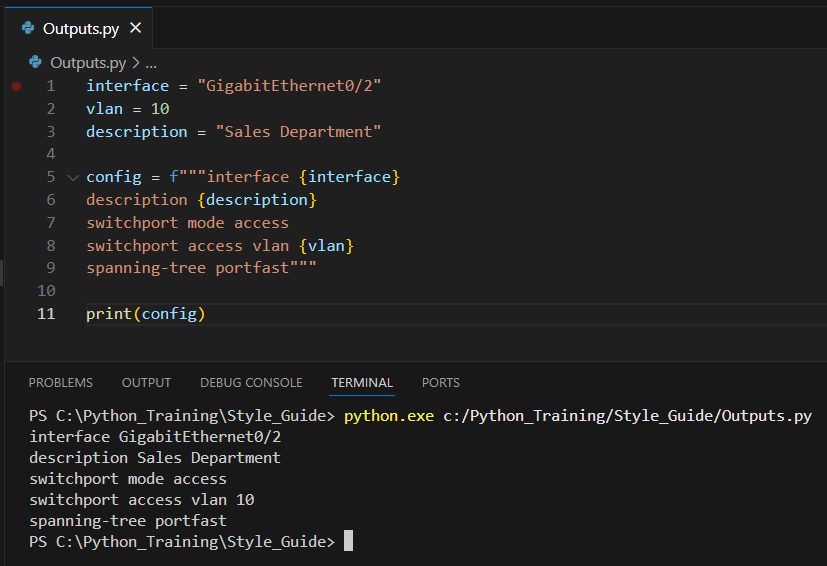
Task: Click {description} placeholder on line 6
Action: (257, 200)
